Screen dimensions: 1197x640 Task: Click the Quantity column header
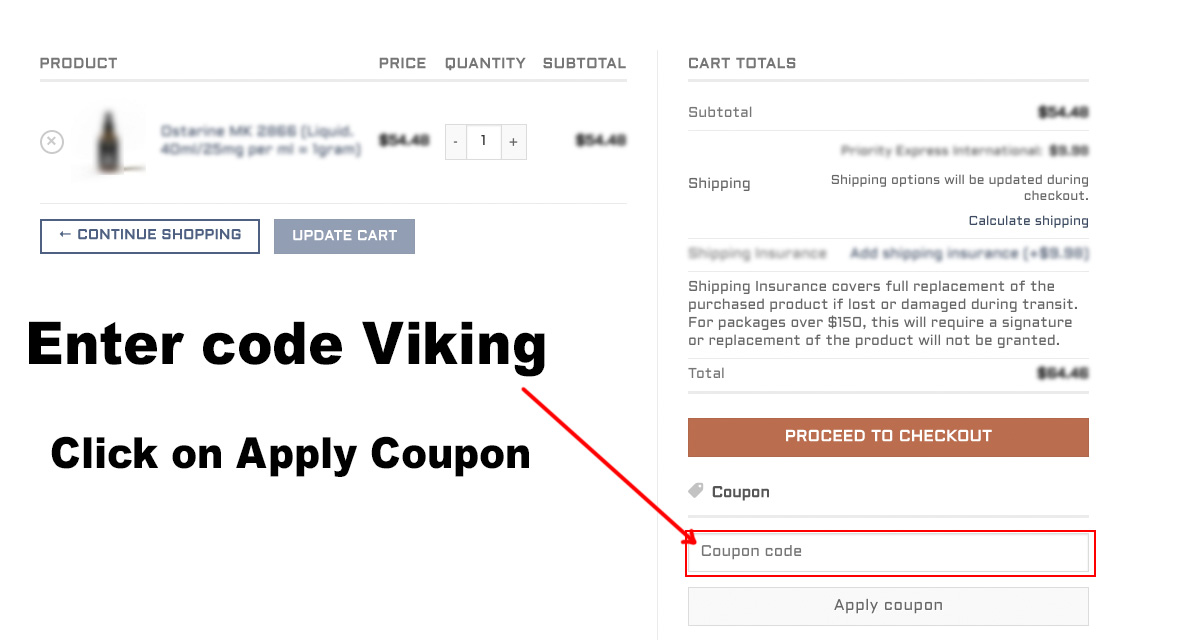coord(485,63)
